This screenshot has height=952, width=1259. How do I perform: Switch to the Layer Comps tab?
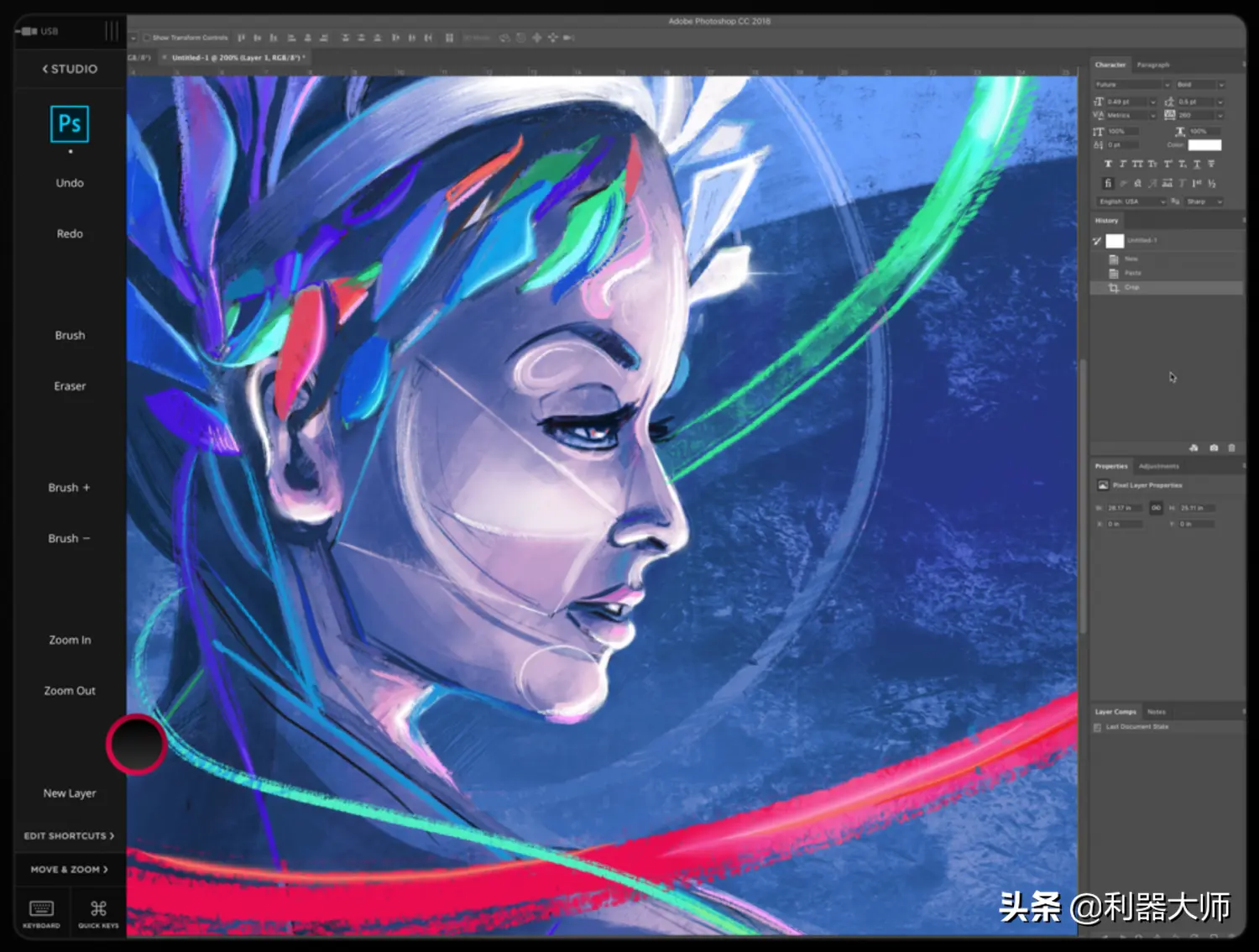point(1115,712)
